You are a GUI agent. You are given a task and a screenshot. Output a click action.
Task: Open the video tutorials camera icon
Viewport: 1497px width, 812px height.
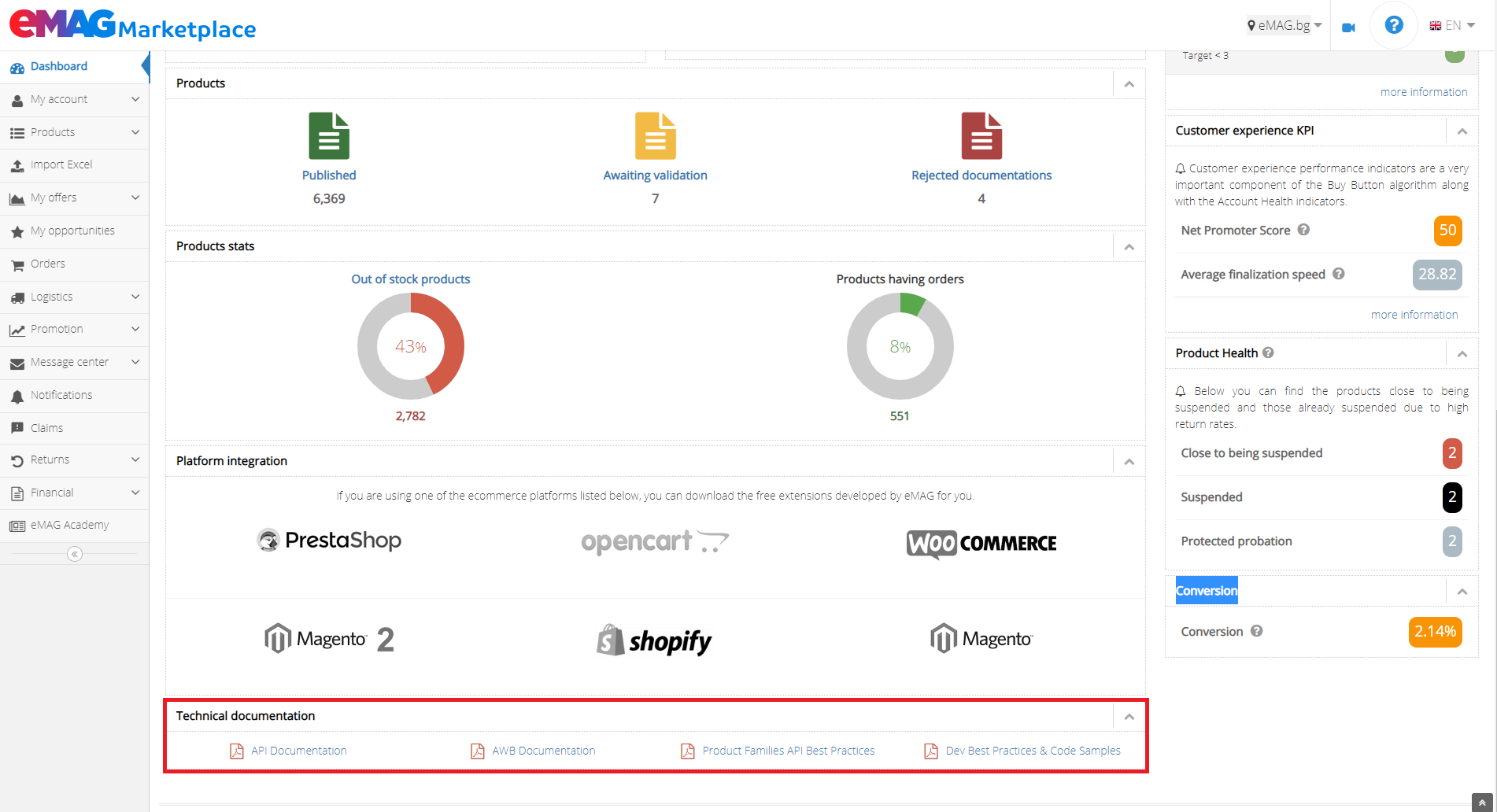tap(1348, 26)
